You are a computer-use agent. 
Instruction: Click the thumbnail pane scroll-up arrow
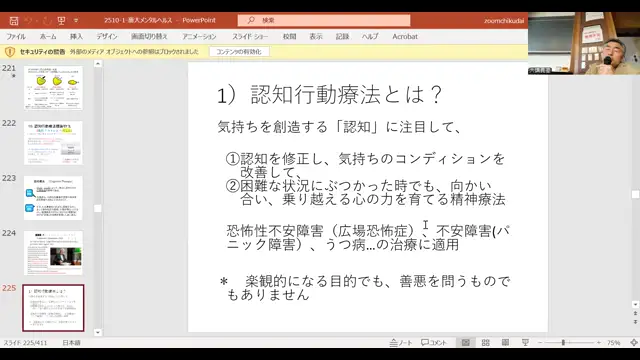click(98, 64)
